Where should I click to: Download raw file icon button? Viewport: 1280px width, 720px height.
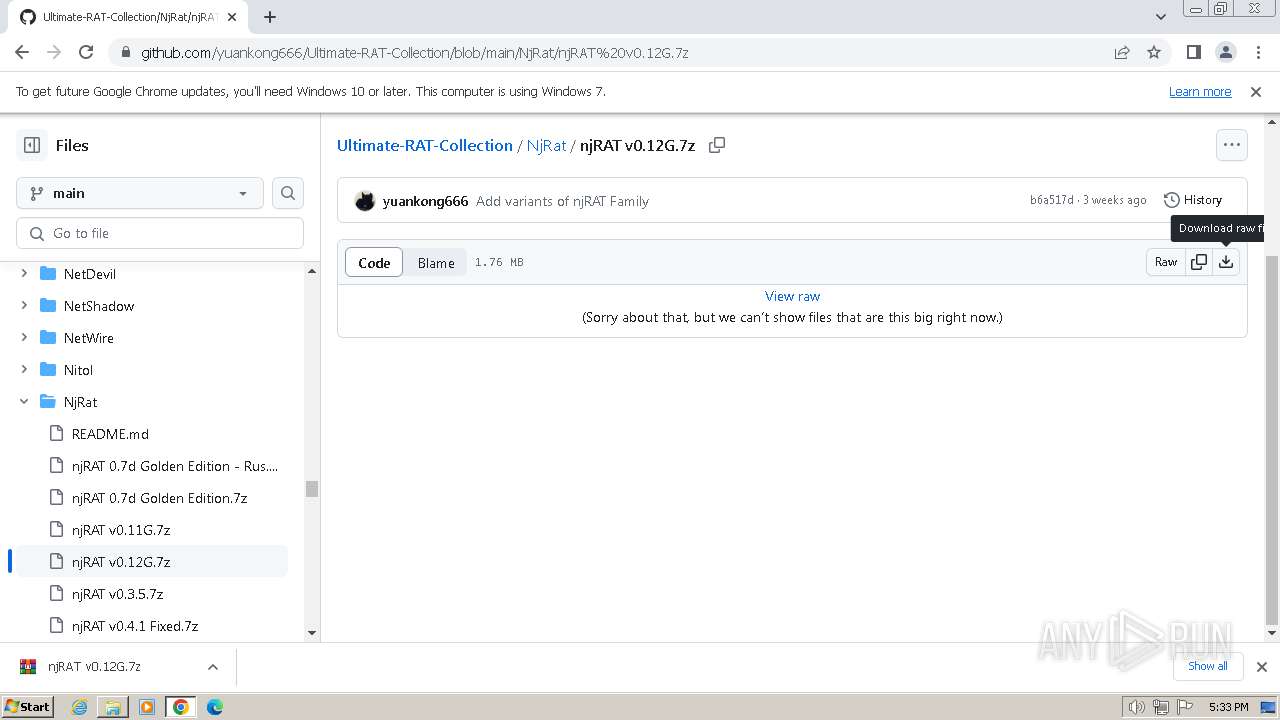(1226, 262)
